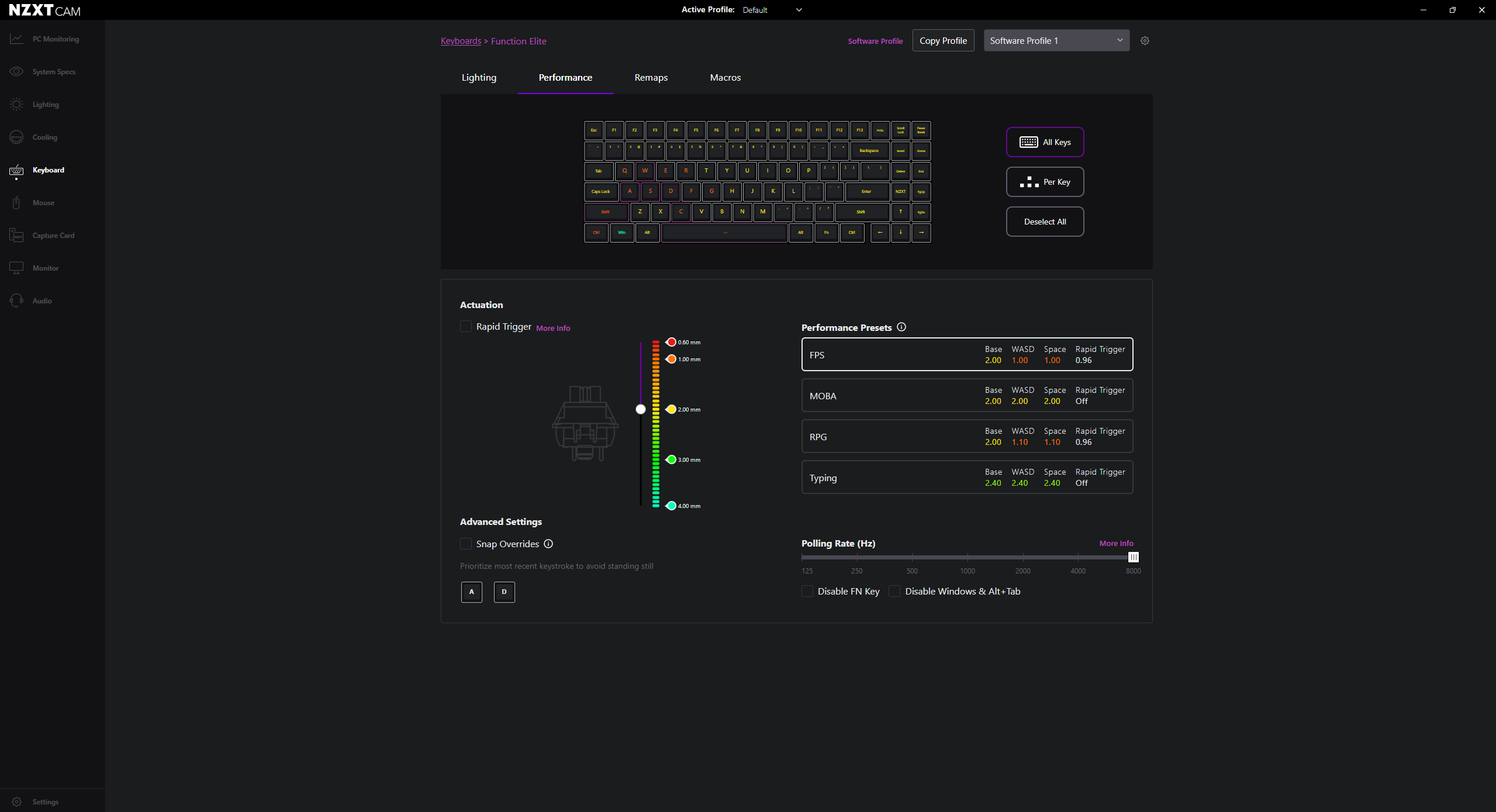
Task: Select the NZXT key on keyboard preview
Action: (x=900, y=192)
